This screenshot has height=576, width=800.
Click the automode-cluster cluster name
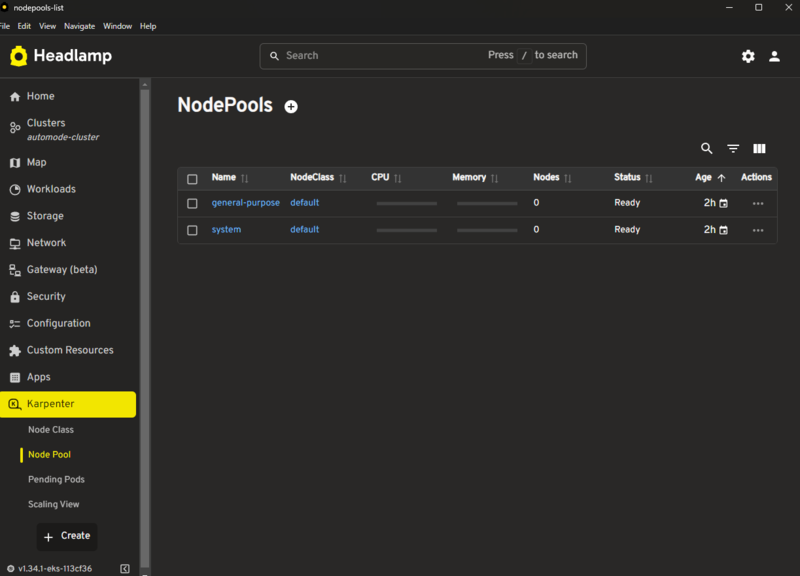pos(63,137)
